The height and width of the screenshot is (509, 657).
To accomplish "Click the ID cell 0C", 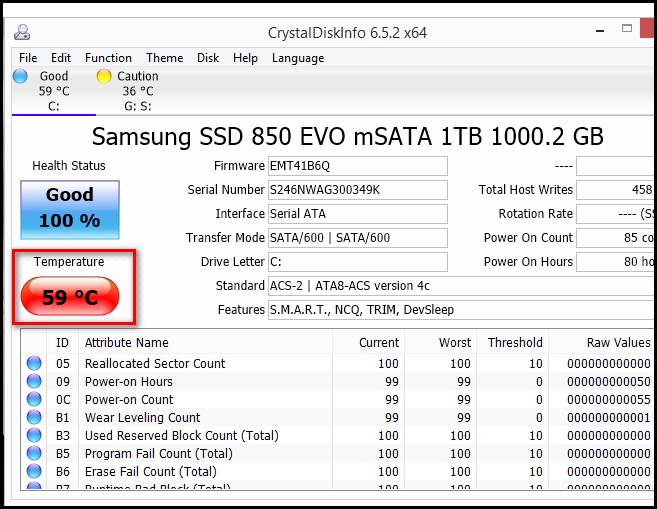I will 63,400.
